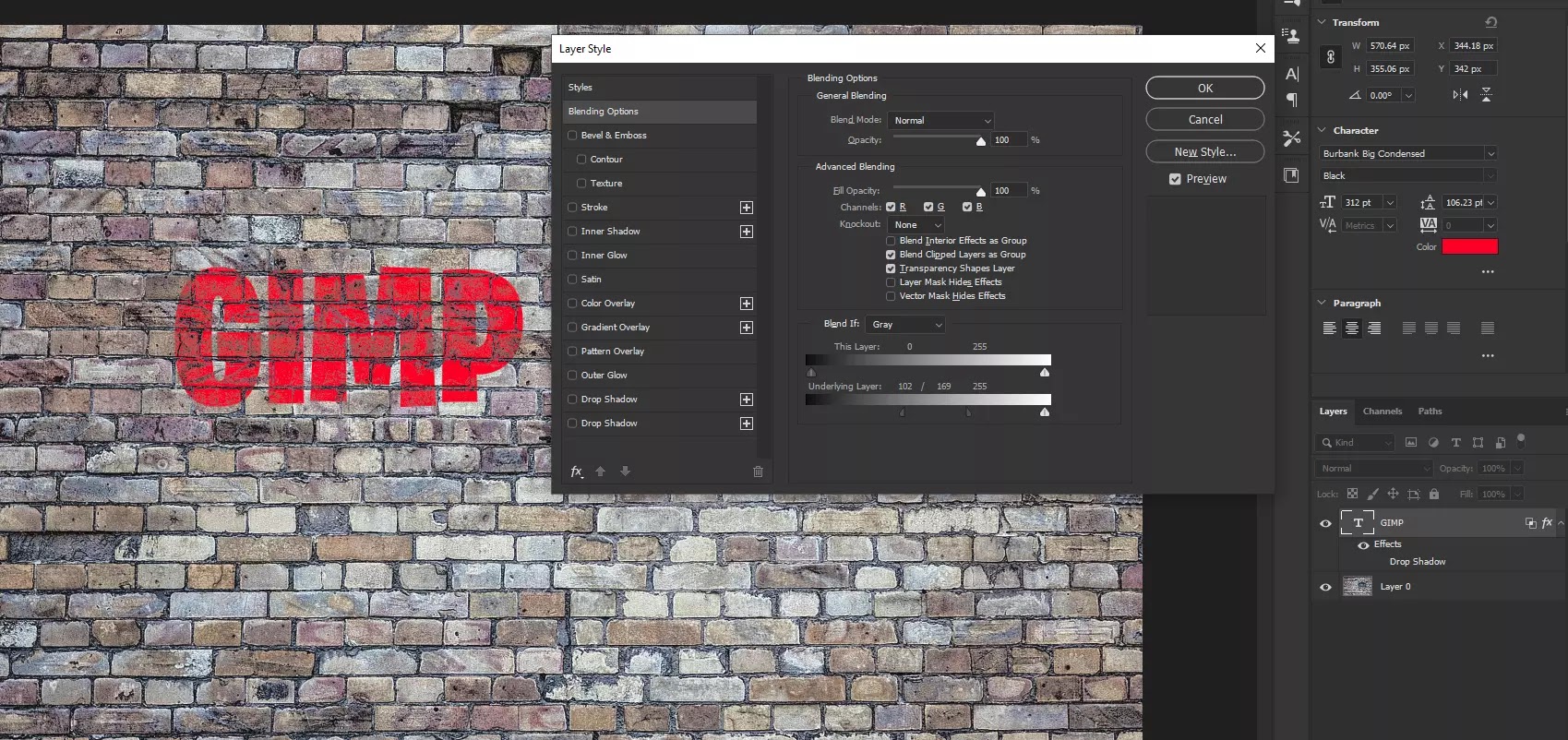Click the plus icon next to Stroke

(747, 208)
